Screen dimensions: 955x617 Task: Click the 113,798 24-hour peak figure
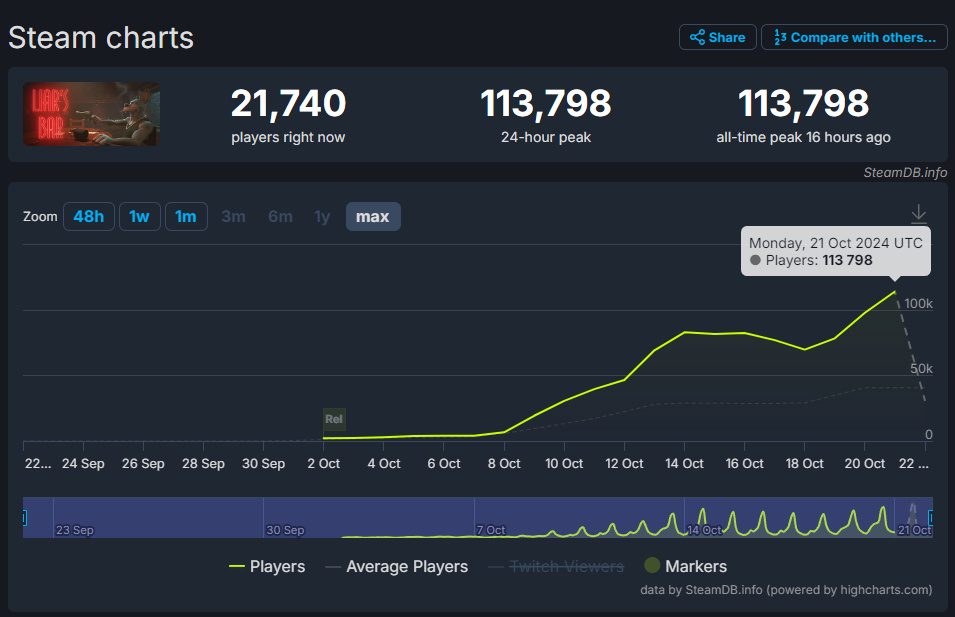pos(546,103)
